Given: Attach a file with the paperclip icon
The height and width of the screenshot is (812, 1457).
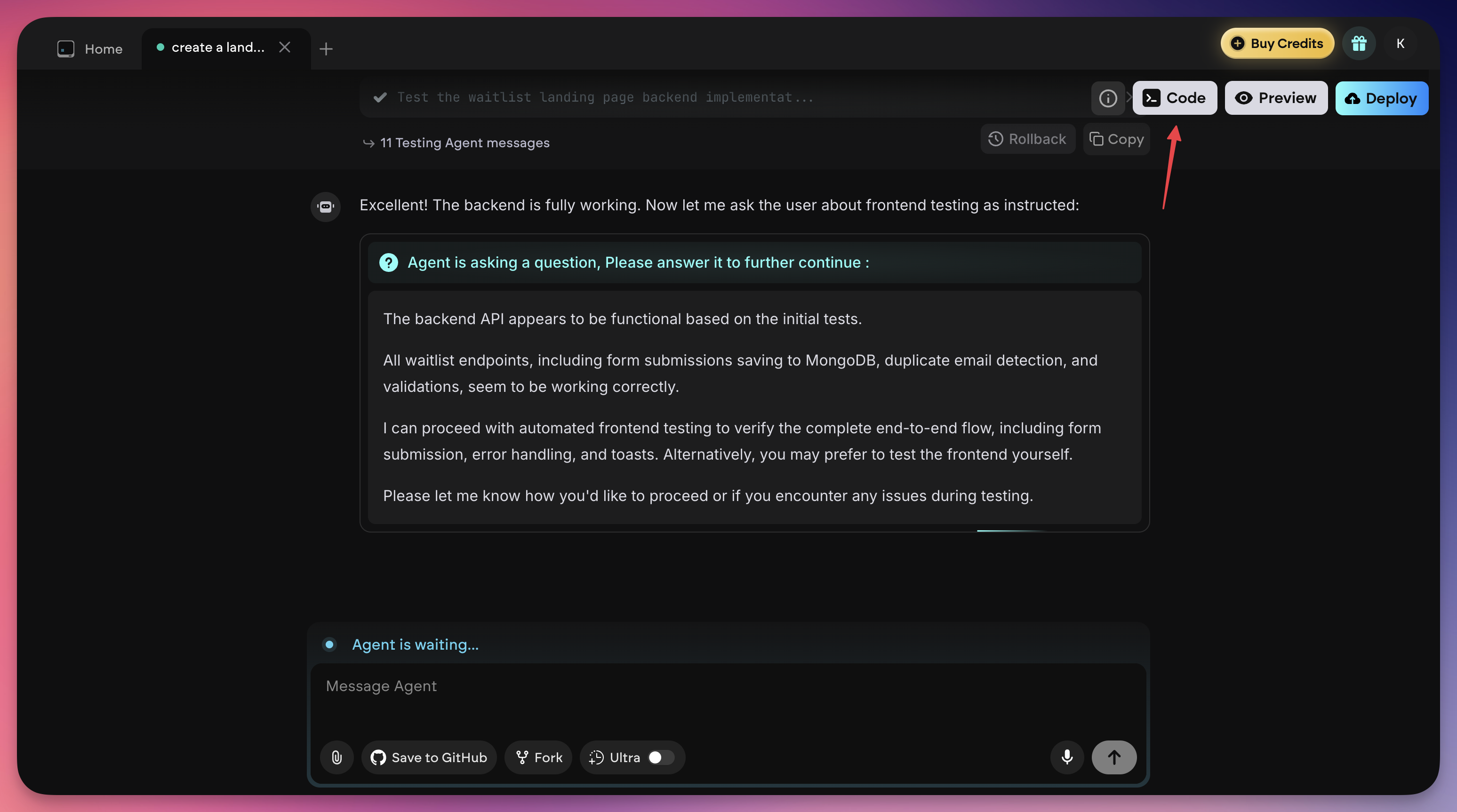Looking at the screenshot, I should coord(336,757).
